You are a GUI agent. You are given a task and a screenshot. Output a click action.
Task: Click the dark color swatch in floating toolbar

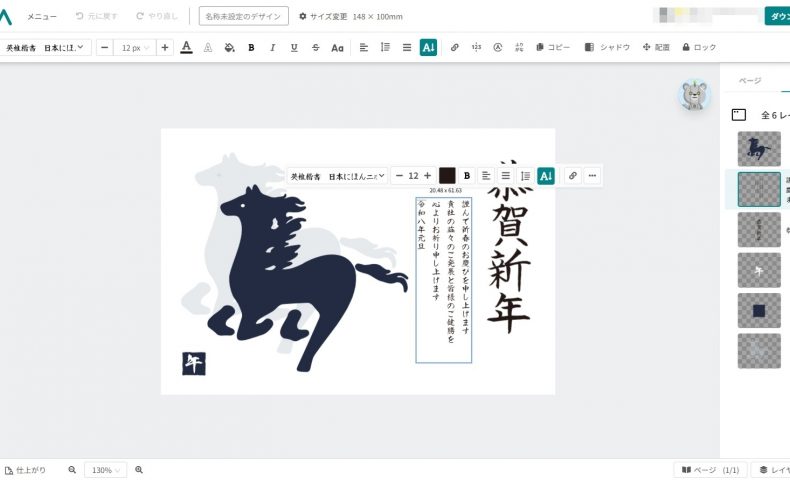point(447,176)
